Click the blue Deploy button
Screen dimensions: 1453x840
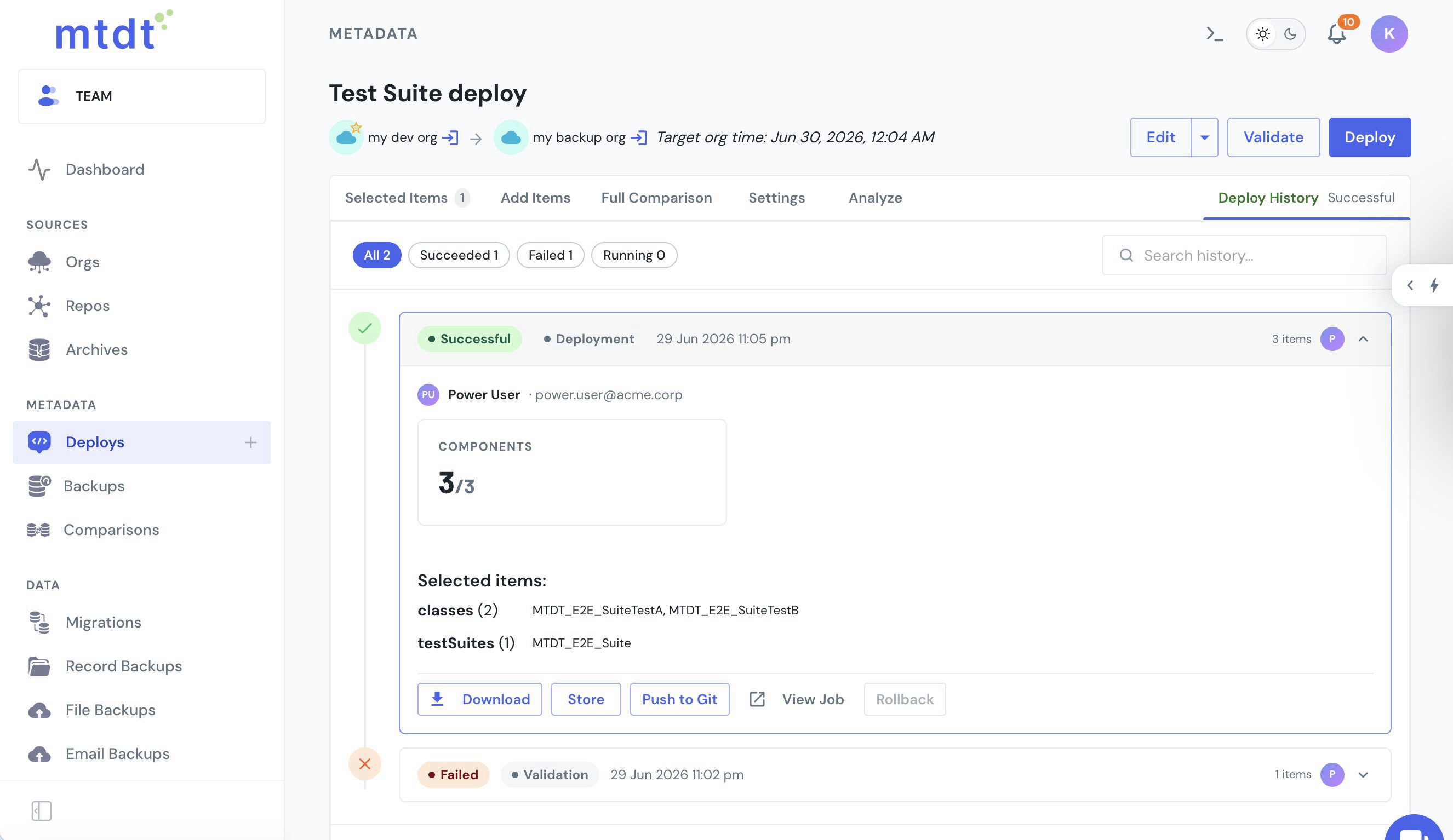pos(1369,137)
